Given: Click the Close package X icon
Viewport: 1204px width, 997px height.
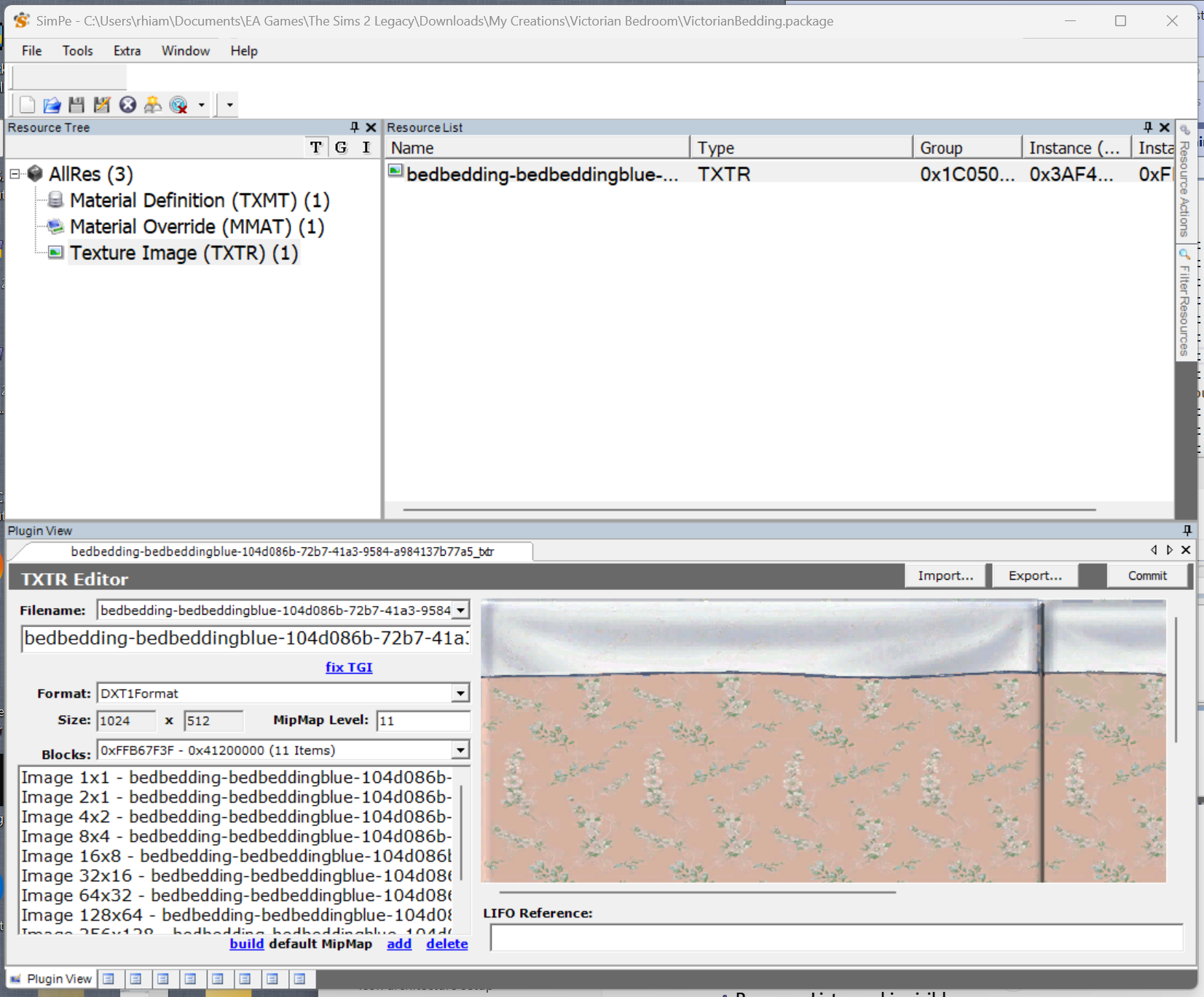Looking at the screenshot, I should [127, 105].
